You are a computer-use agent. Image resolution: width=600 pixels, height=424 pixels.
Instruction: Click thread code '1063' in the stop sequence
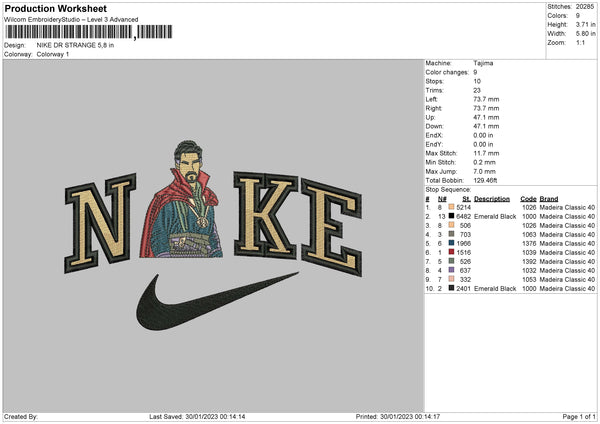(529, 234)
